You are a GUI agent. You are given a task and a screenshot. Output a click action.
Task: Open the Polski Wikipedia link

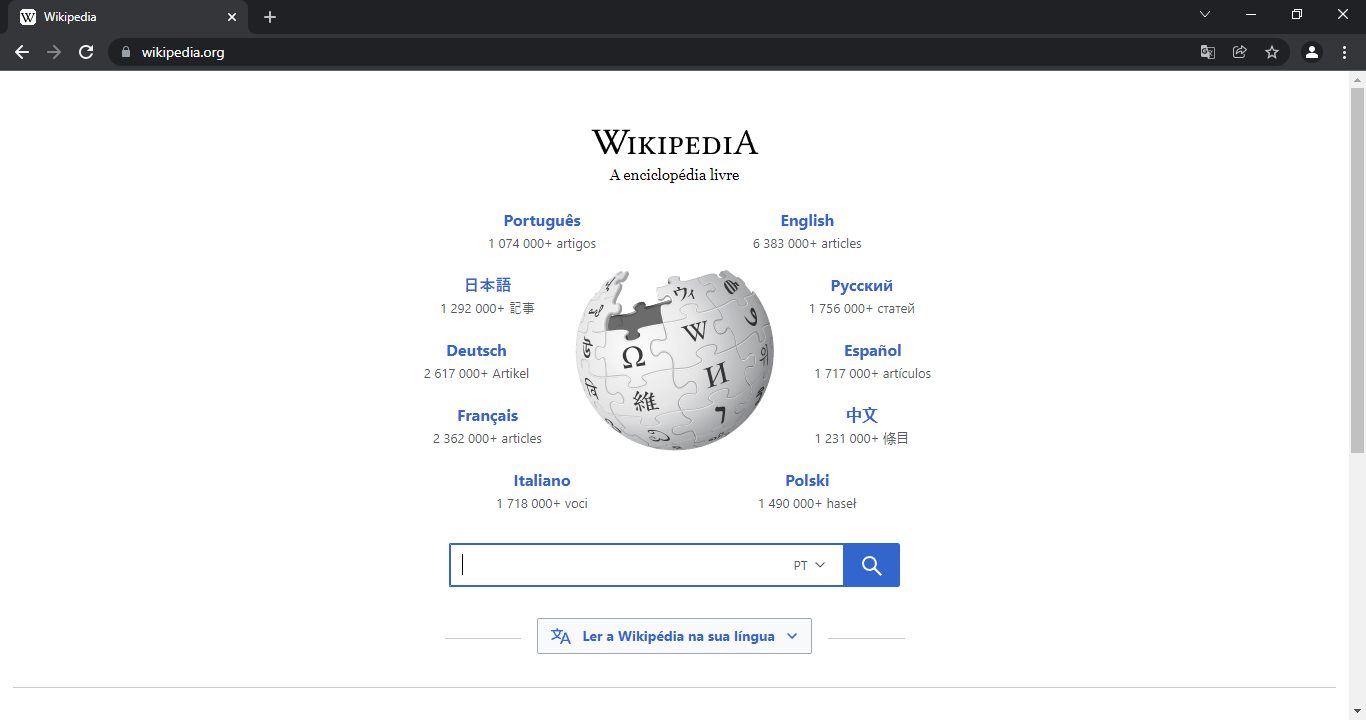[x=807, y=481]
